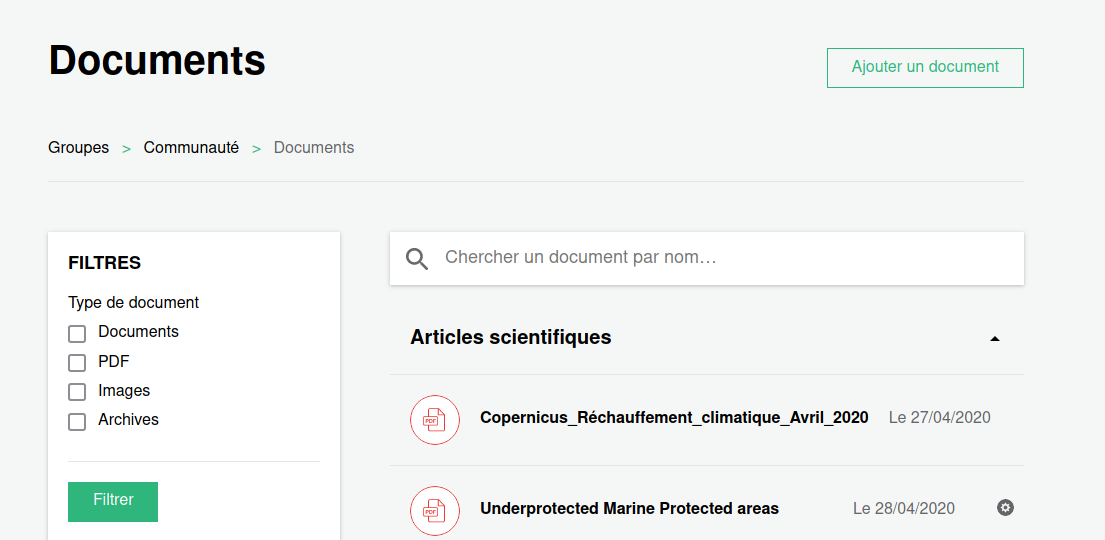Open PDF icon for Underprotected Marine document
This screenshot has height=540, width=1105.
click(435, 510)
